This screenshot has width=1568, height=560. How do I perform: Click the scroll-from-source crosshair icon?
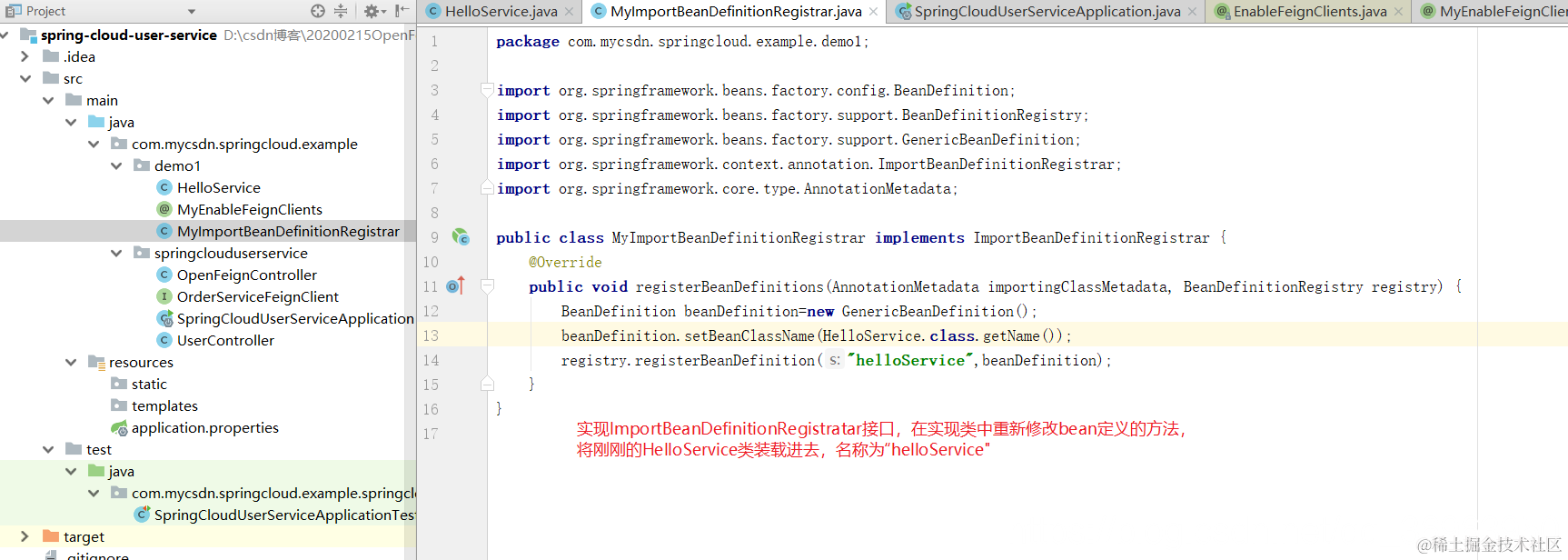[317, 11]
